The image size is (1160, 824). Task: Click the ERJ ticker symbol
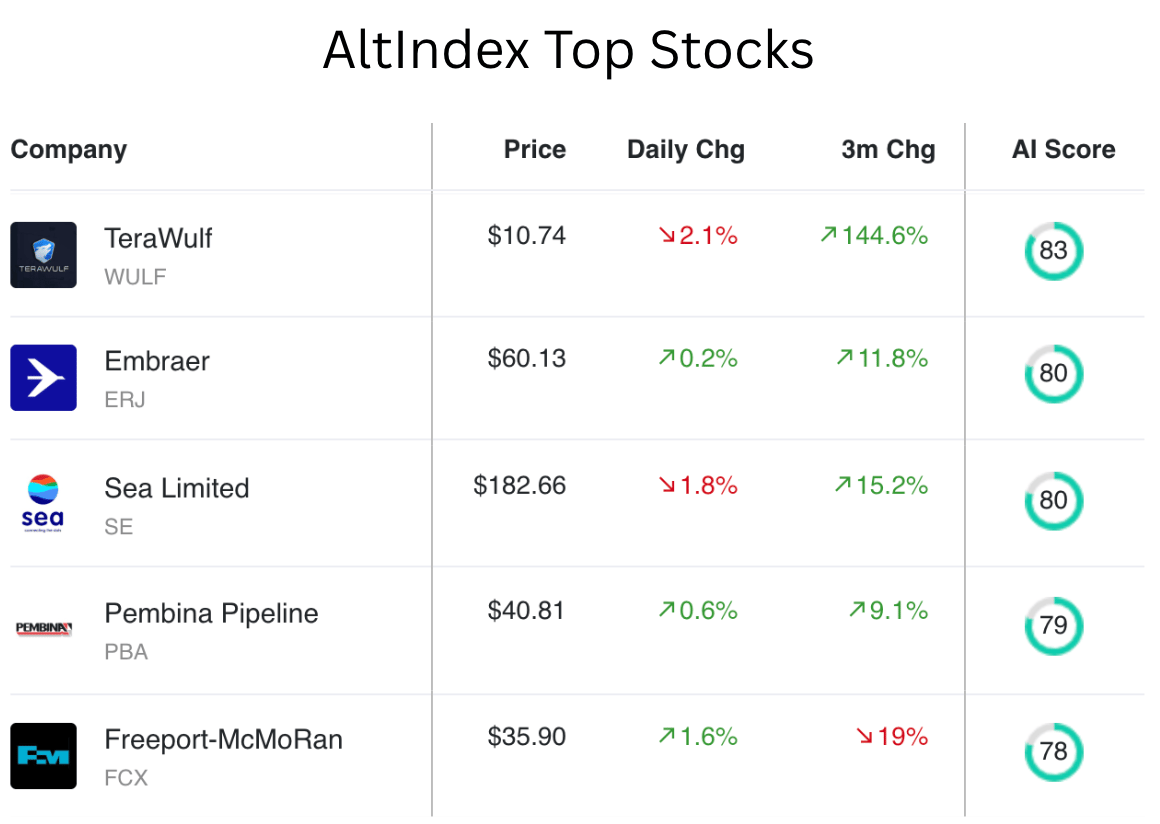tap(125, 400)
